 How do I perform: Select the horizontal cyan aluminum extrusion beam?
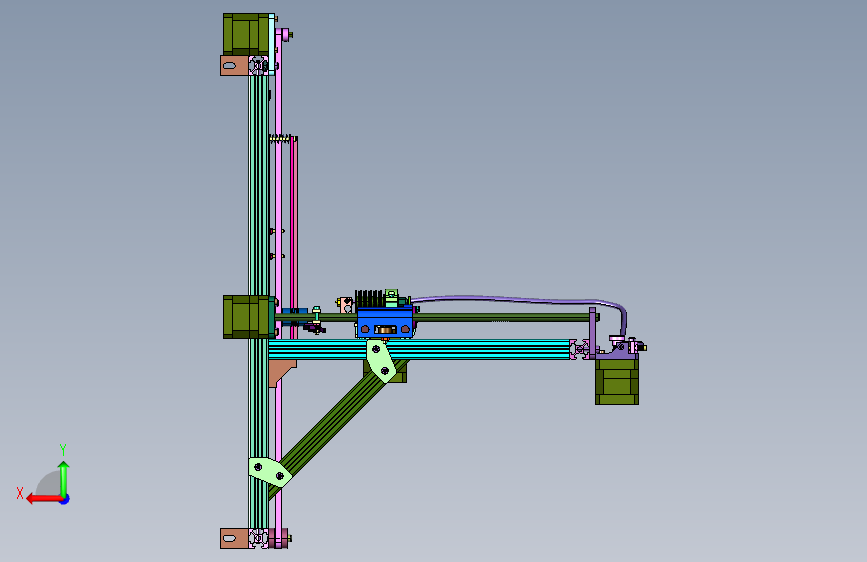420,350
